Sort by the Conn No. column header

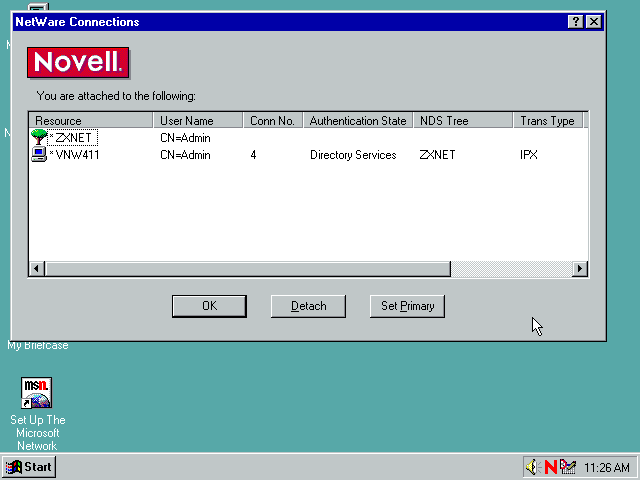(273, 121)
